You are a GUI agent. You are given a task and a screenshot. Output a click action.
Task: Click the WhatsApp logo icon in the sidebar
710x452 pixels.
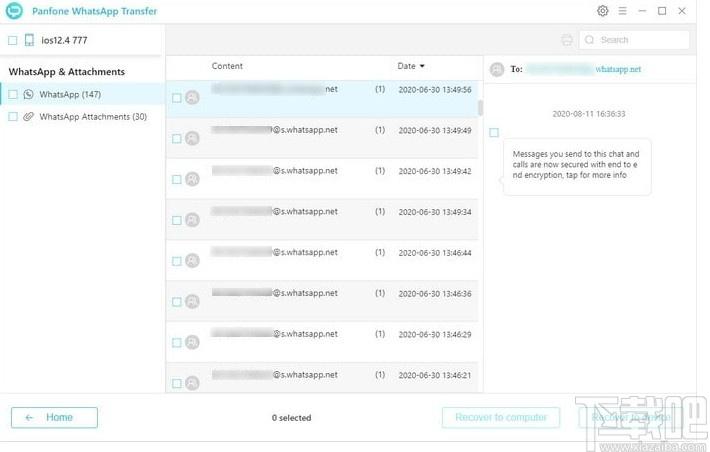coord(29,94)
